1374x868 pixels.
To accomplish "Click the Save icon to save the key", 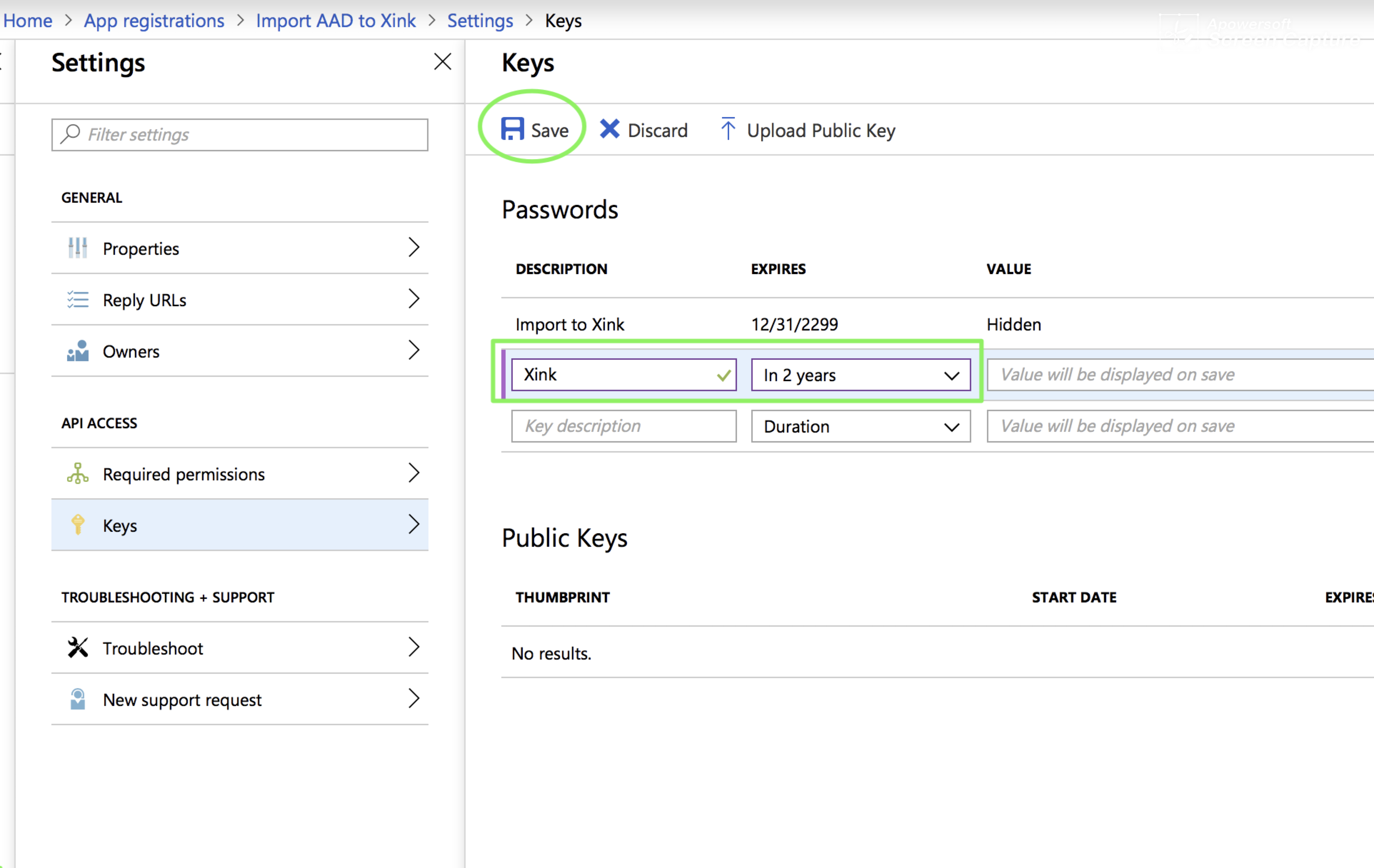I will point(512,129).
